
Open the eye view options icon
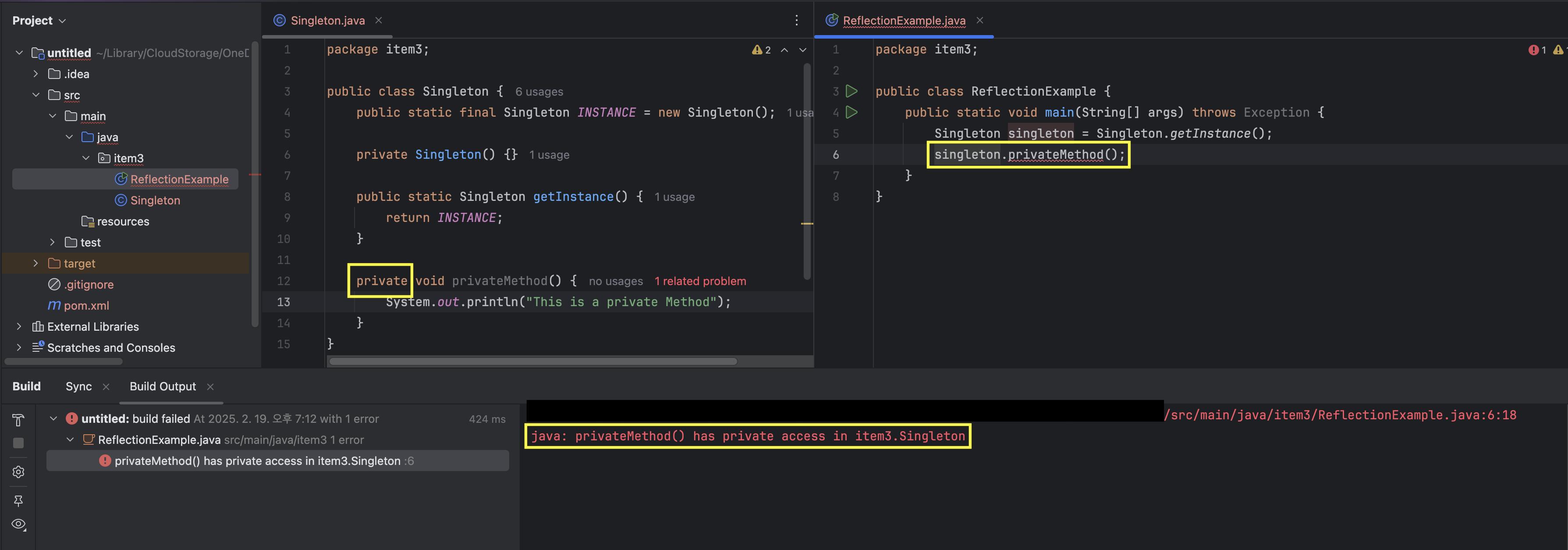[x=18, y=524]
